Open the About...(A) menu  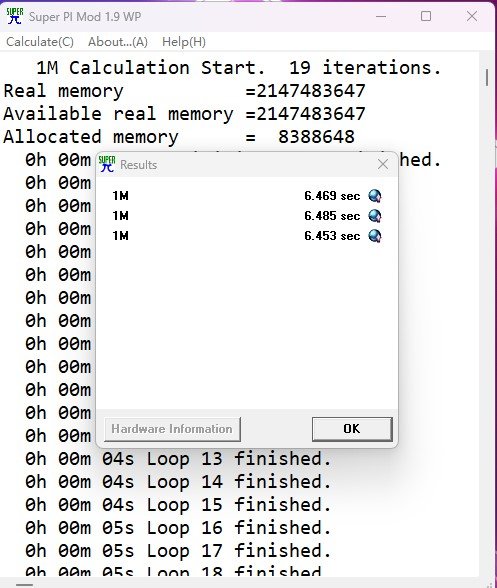pos(118,42)
